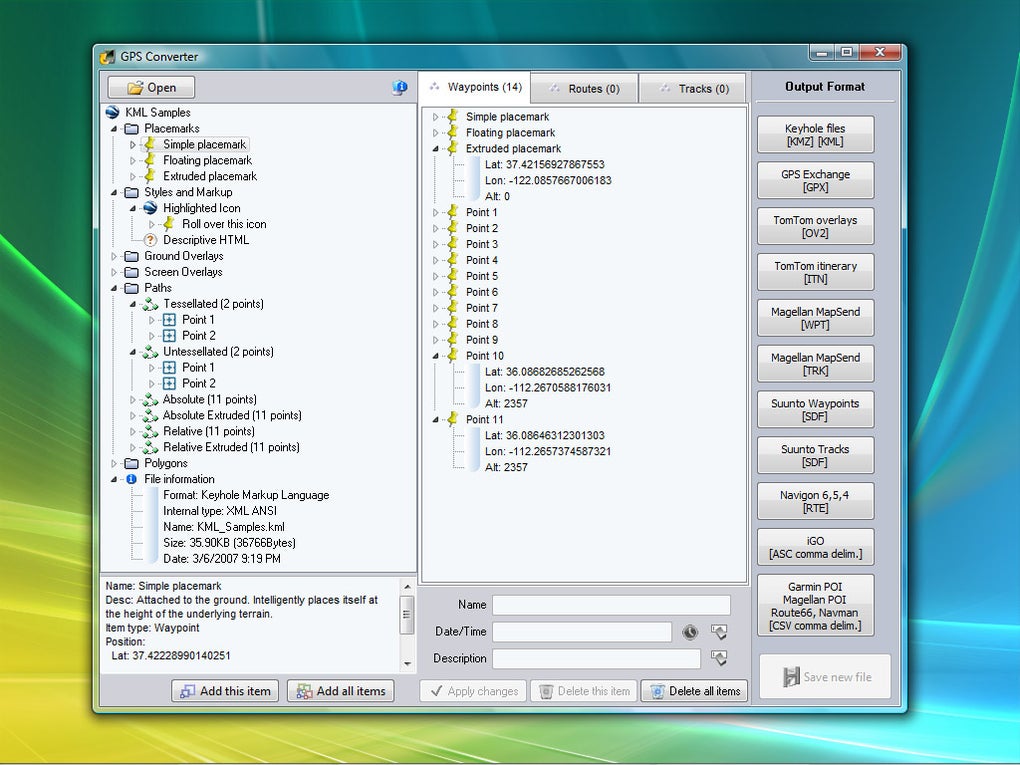This screenshot has height=765, width=1020.
Task: Click the path icon of Absolute Extruded (11 points)
Action: 150,415
